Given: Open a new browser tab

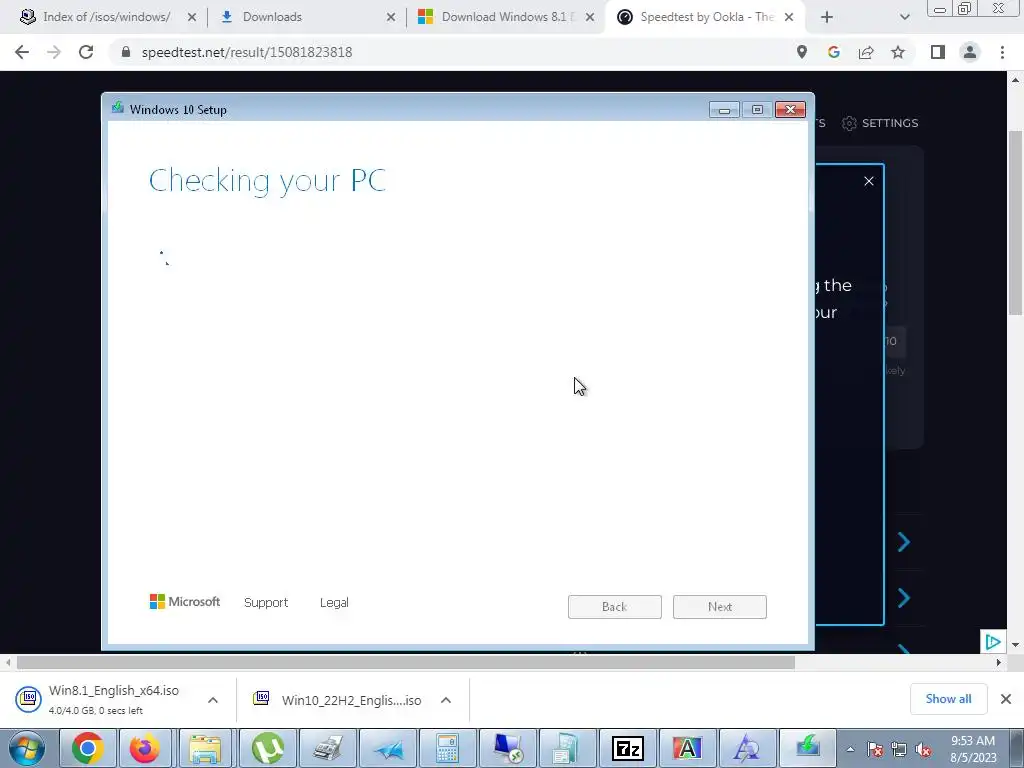Looking at the screenshot, I should pos(827,17).
